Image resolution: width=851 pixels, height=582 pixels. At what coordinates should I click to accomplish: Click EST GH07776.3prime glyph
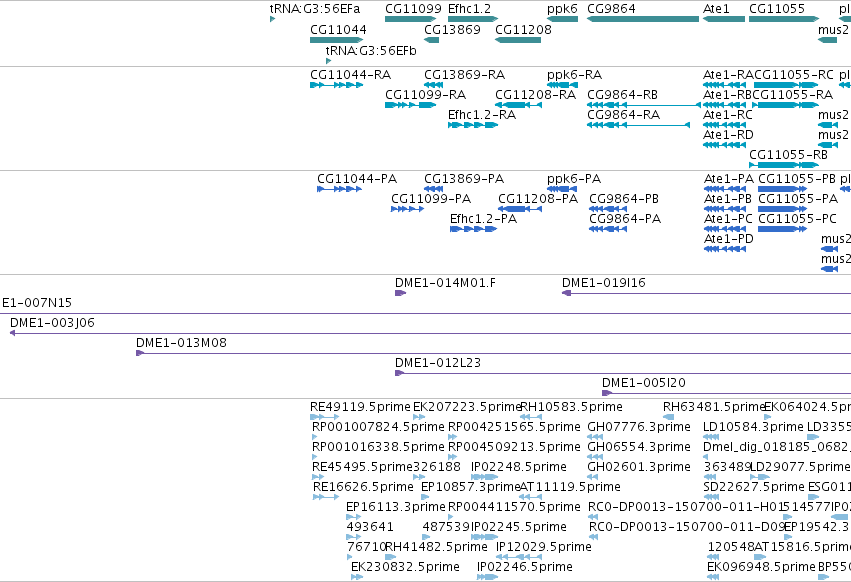tap(595, 437)
